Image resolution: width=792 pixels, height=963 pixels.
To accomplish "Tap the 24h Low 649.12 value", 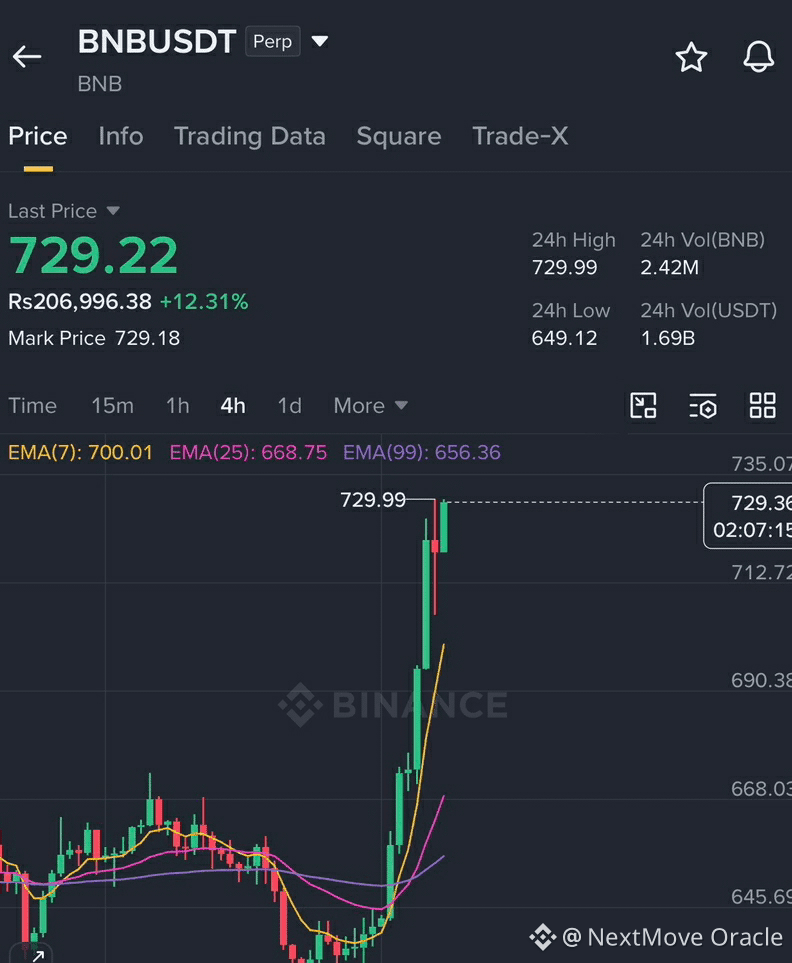I will [x=564, y=338].
